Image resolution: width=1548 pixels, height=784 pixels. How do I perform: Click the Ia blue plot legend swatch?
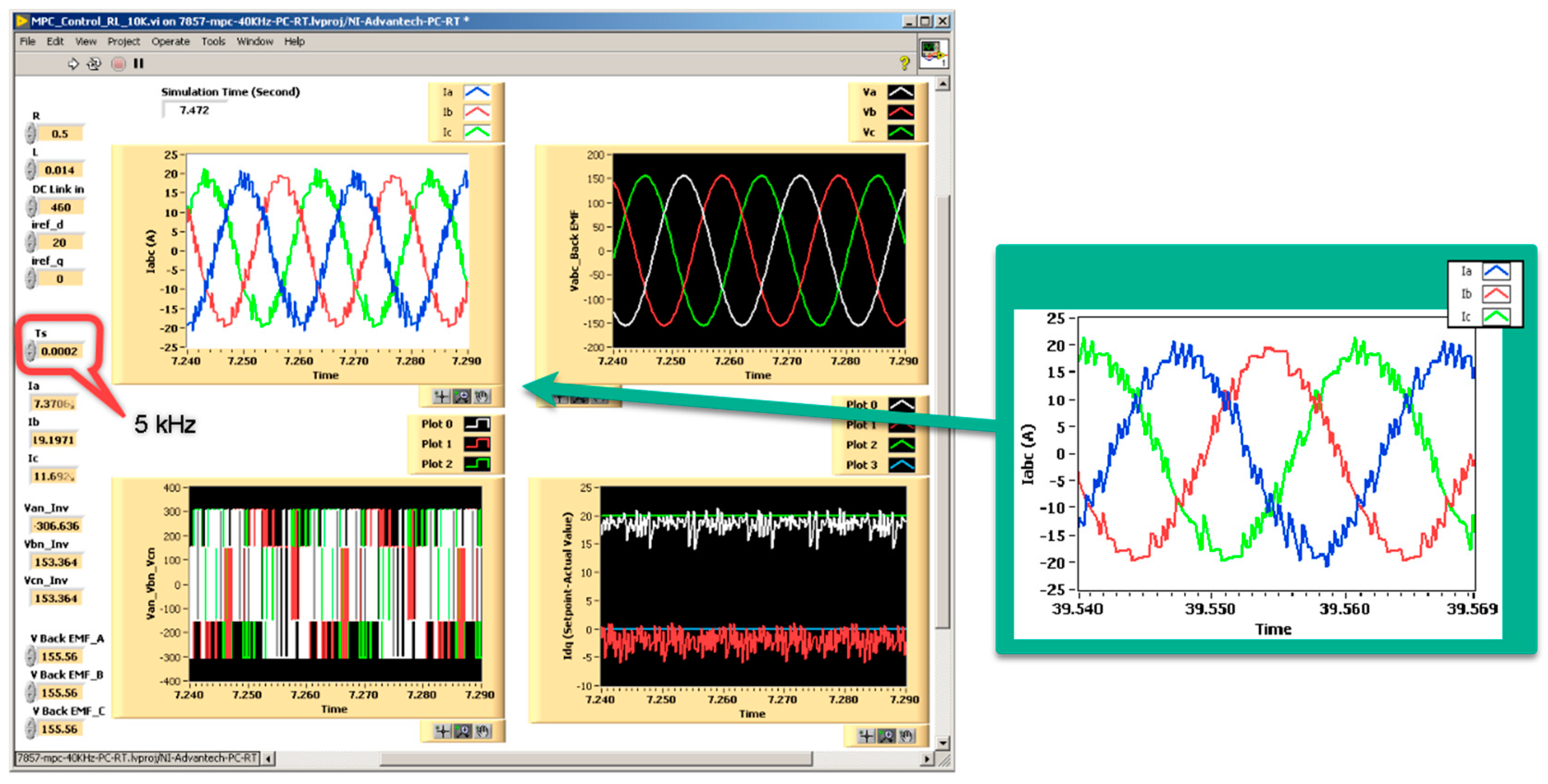(478, 92)
